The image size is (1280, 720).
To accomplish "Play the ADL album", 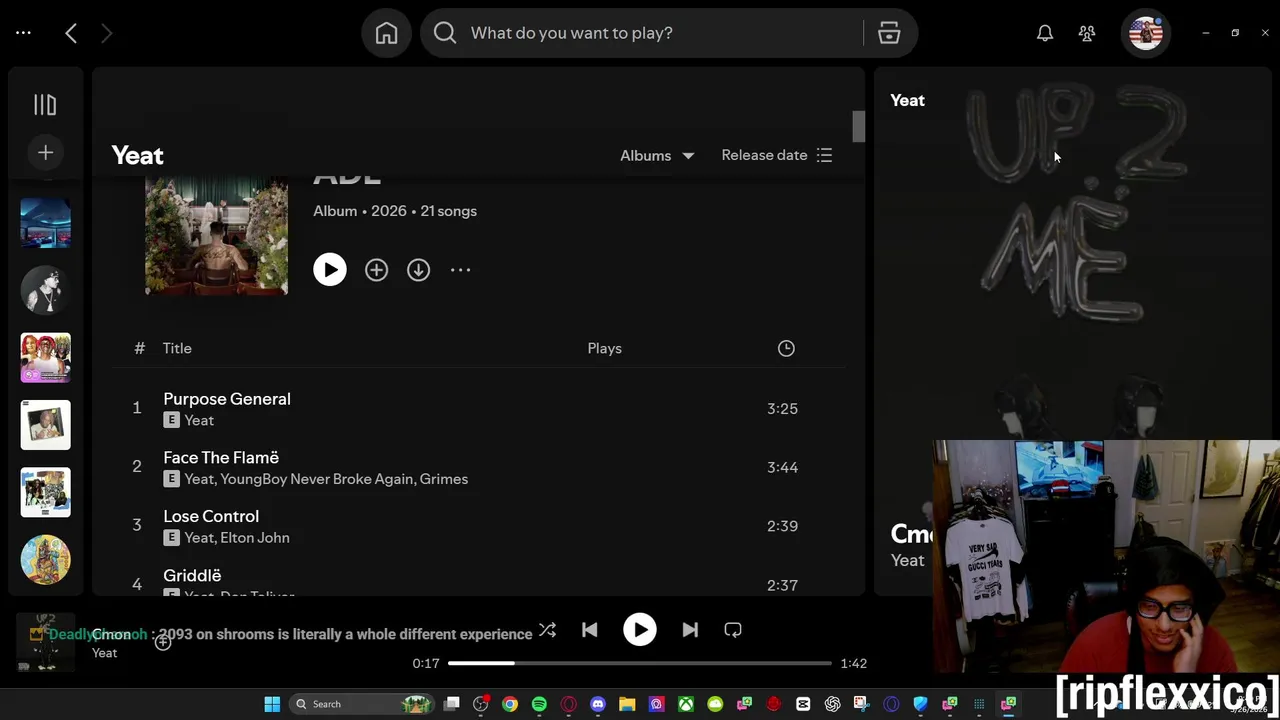I will coord(330,270).
